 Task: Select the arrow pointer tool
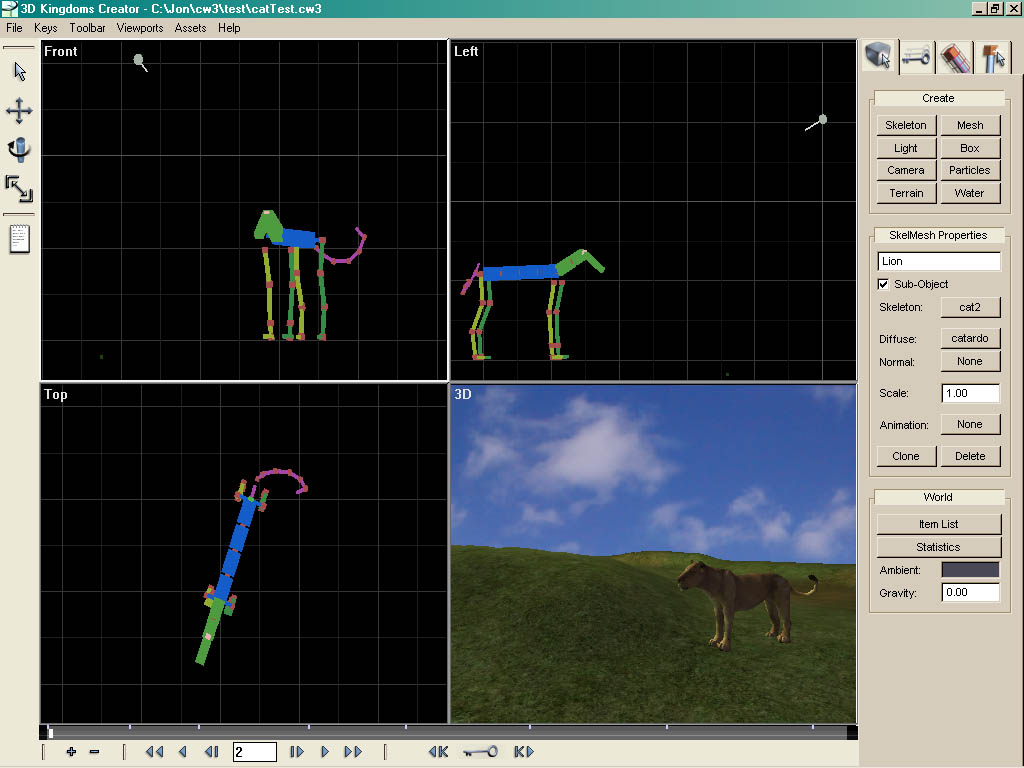(19, 71)
